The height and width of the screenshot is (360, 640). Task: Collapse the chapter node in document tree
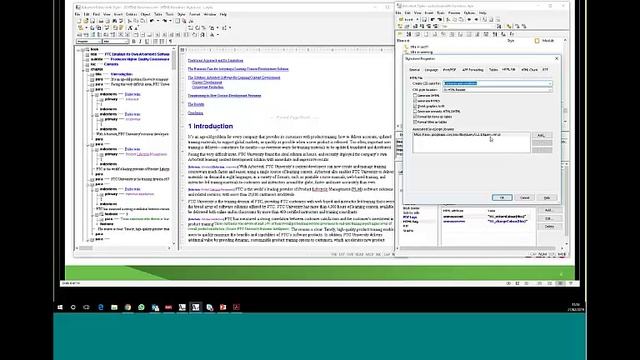[x=83, y=70]
